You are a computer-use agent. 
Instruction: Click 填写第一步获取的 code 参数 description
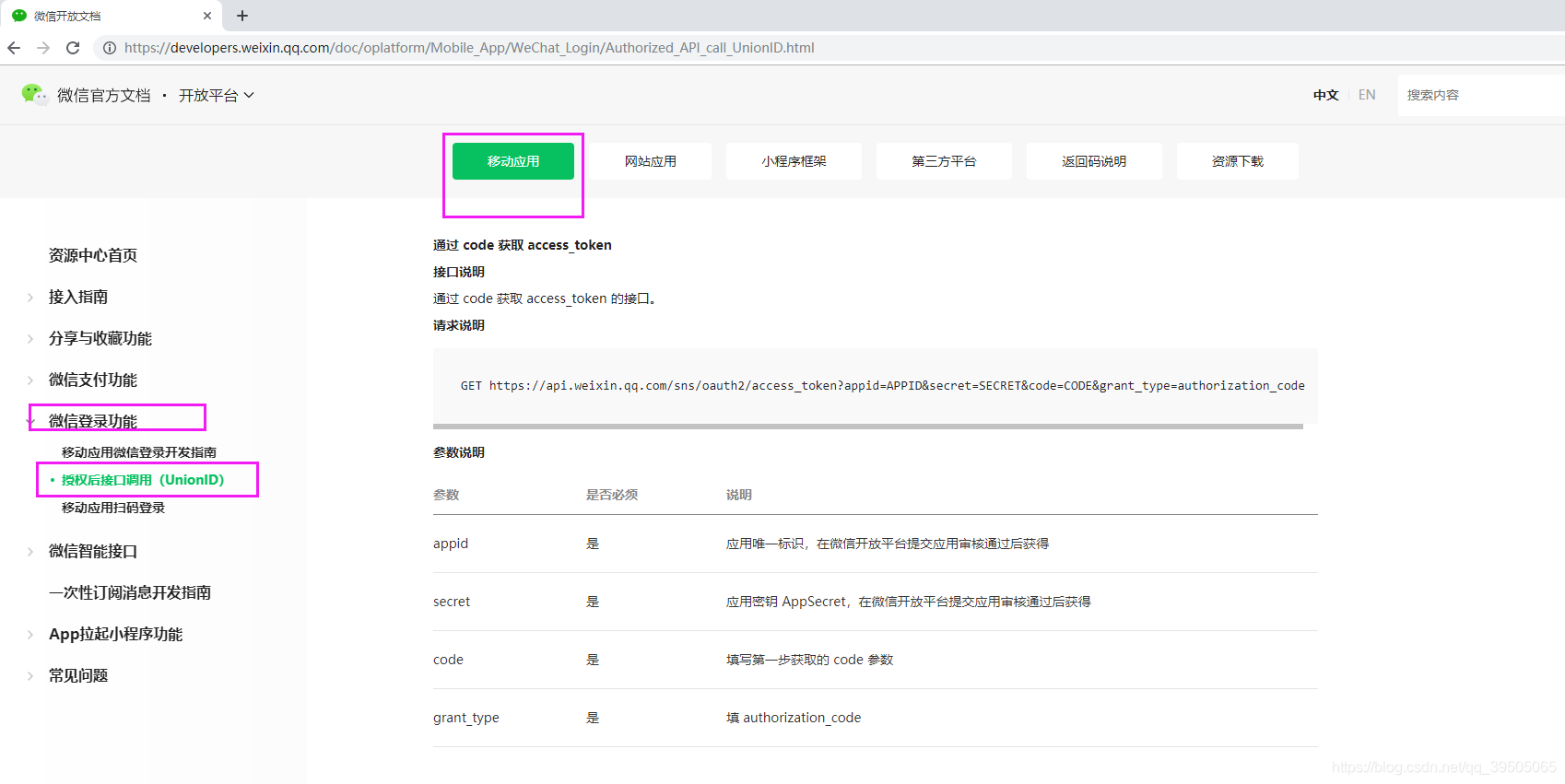pos(809,660)
